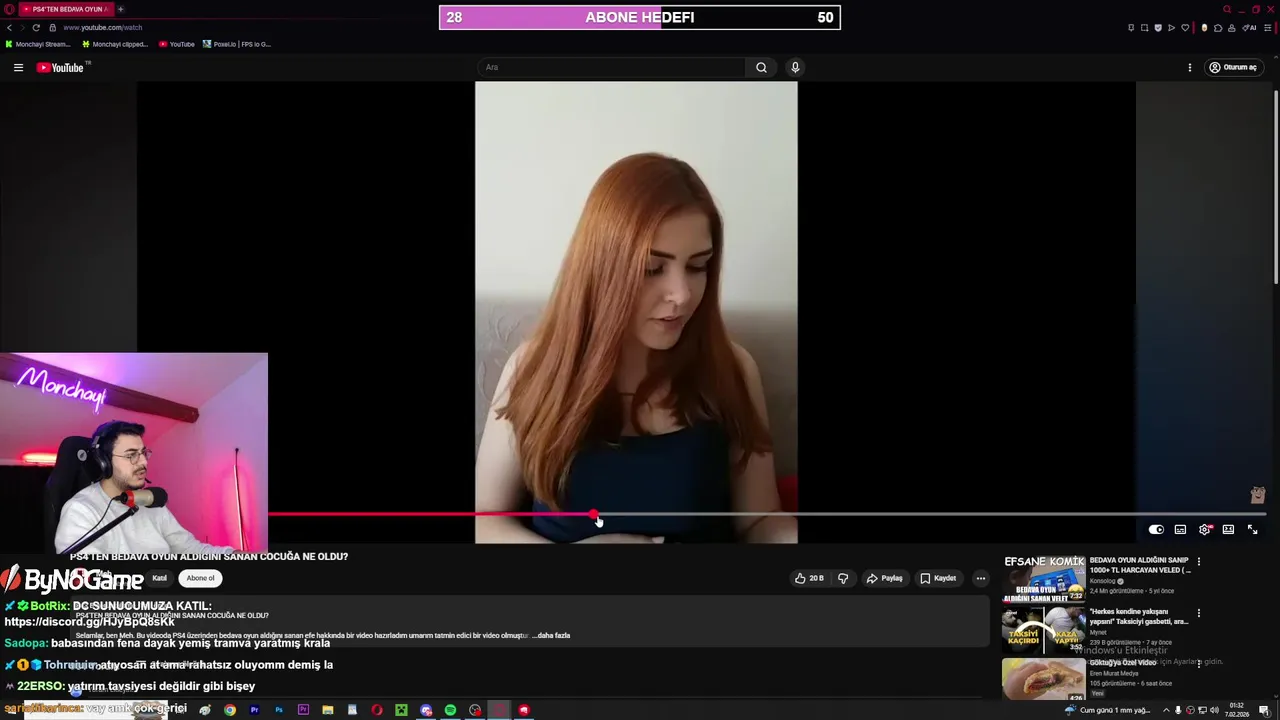Viewport: 1280px width, 720px height.
Task: Open Photoshop from the taskbar
Action: 279,710
